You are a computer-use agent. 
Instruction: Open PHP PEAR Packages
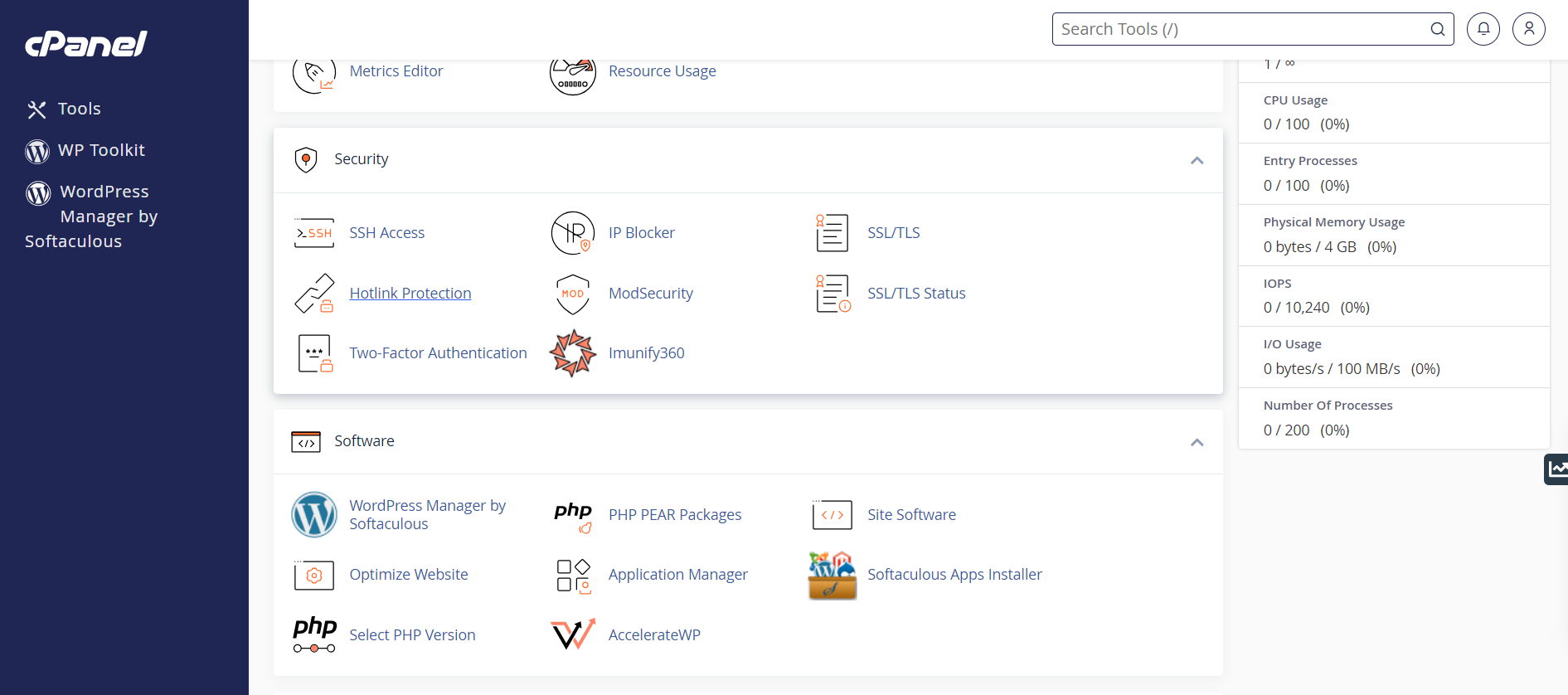[x=675, y=515]
